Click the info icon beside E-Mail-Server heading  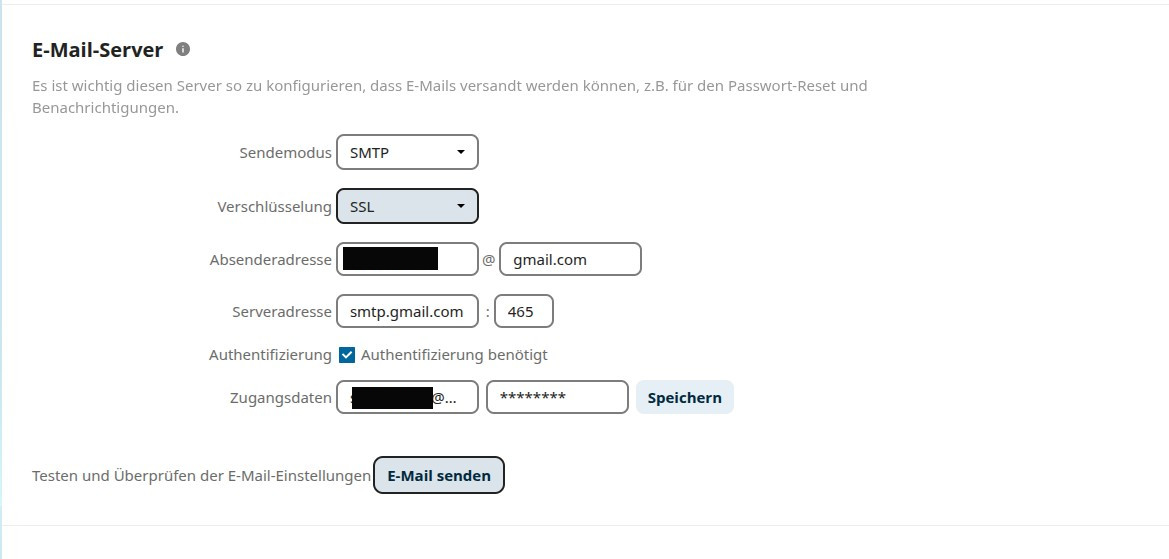tap(183, 49)
